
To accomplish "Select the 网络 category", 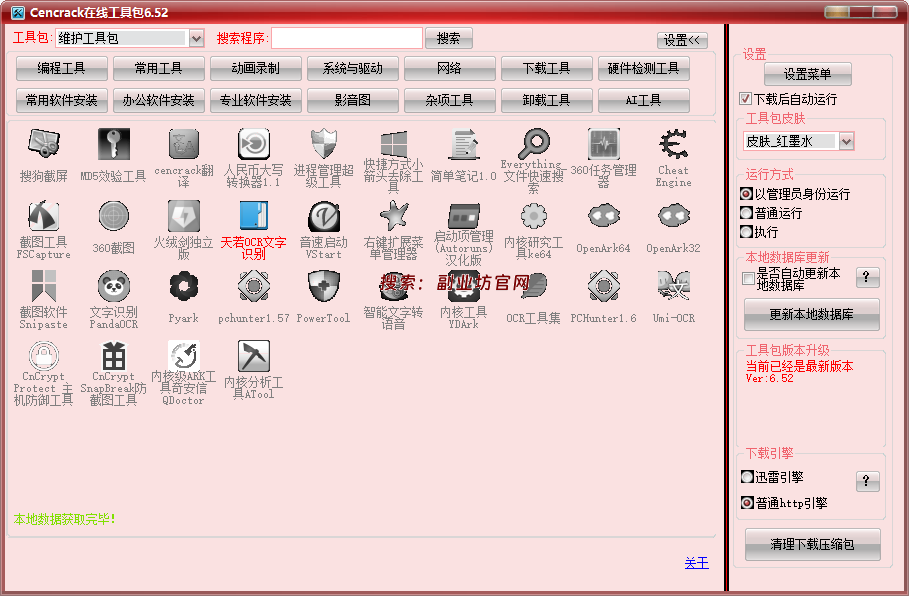I will tap(450, 68).
